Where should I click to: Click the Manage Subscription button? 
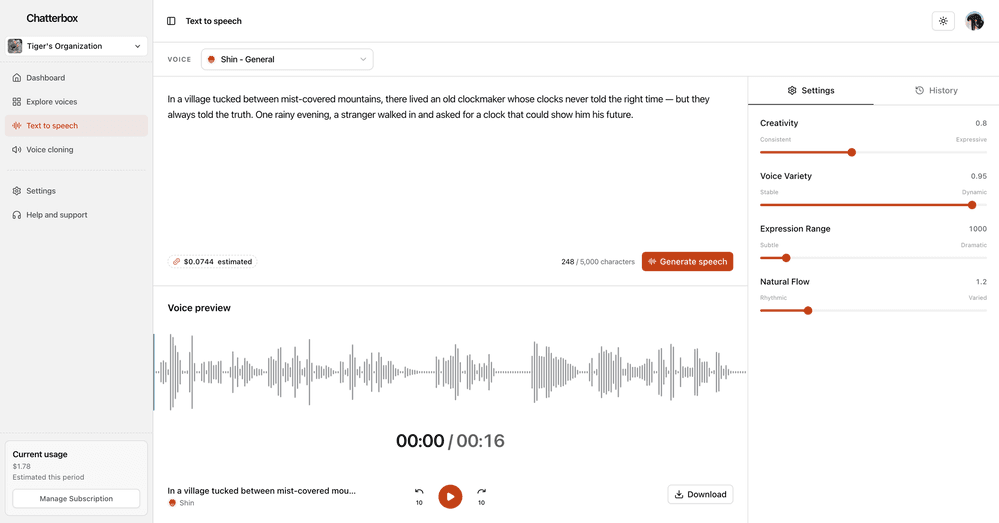(76, 499)
